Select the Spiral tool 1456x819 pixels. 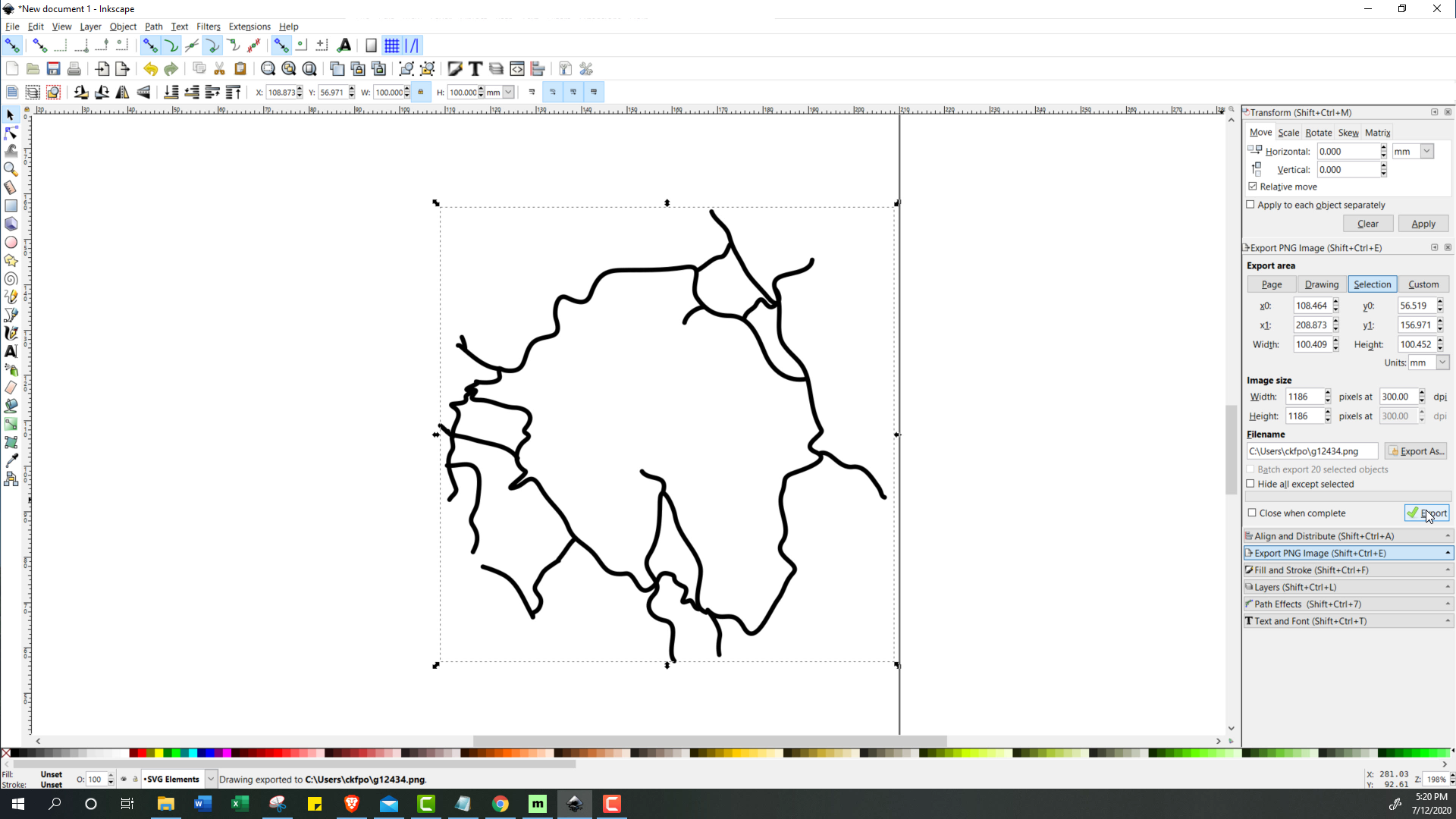pos(11,278)
